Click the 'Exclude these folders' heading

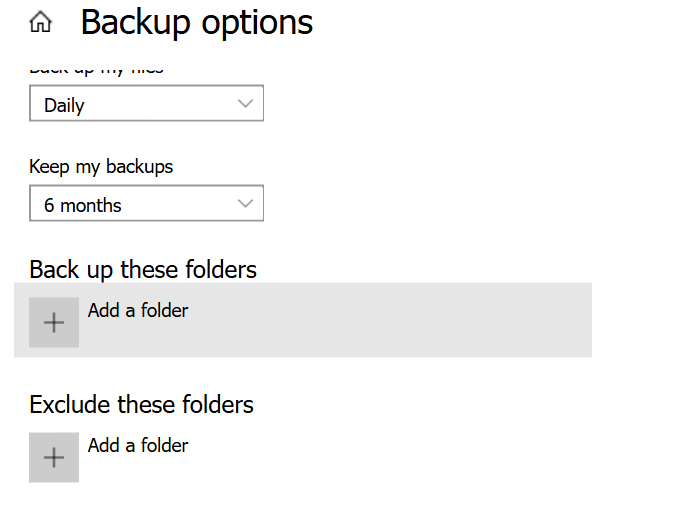click(x=141, y=404)
